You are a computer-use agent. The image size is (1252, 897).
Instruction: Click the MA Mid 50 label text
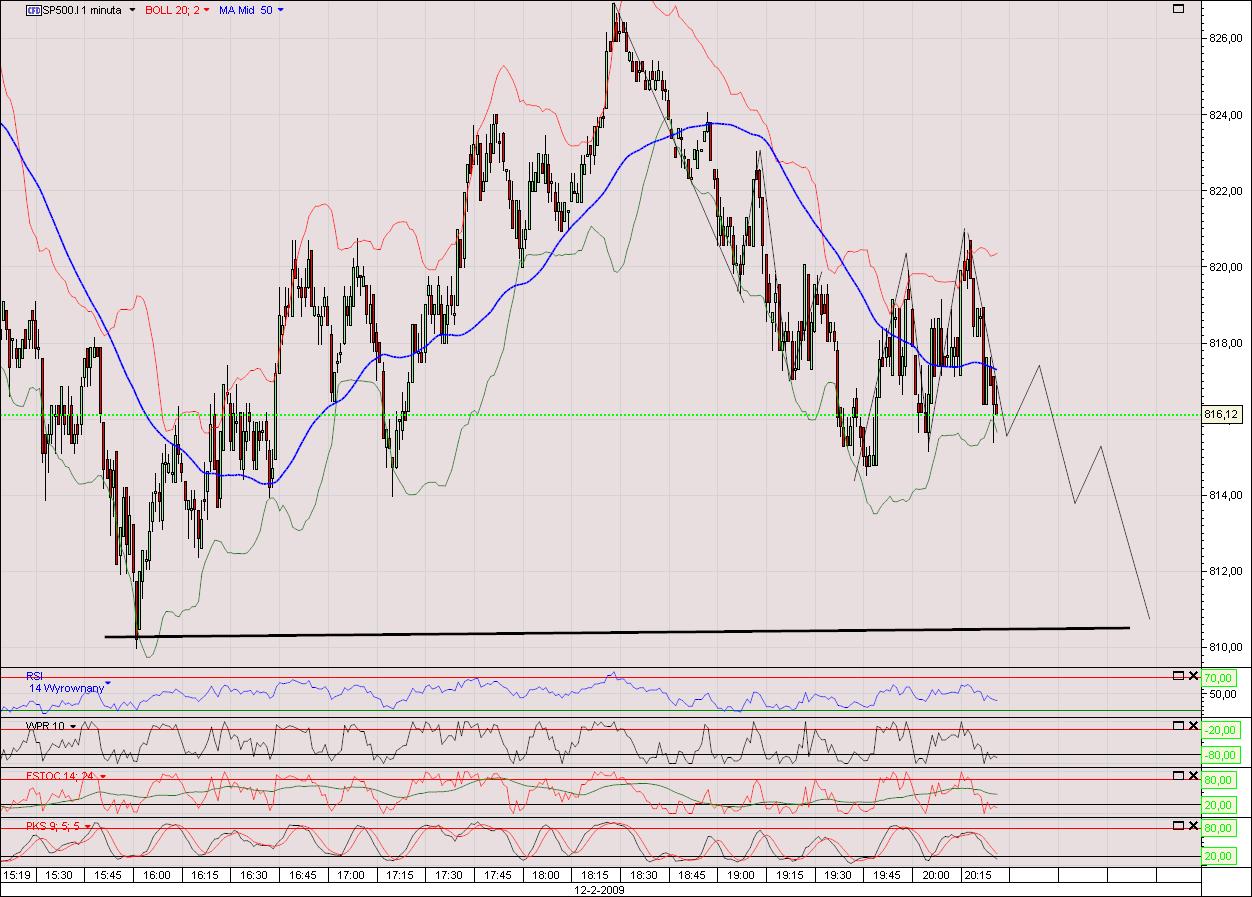(x=245, y=10)
